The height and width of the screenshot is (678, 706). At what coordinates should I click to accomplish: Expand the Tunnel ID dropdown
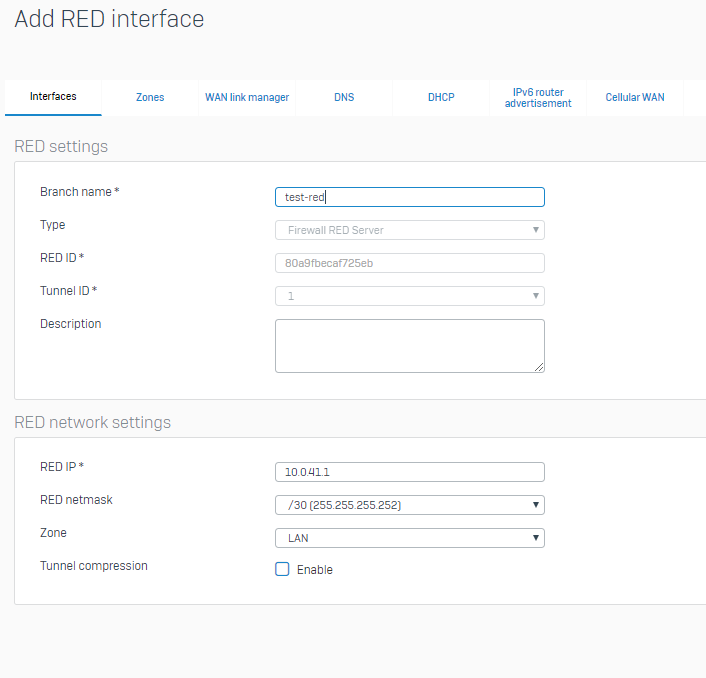point(409,296)
